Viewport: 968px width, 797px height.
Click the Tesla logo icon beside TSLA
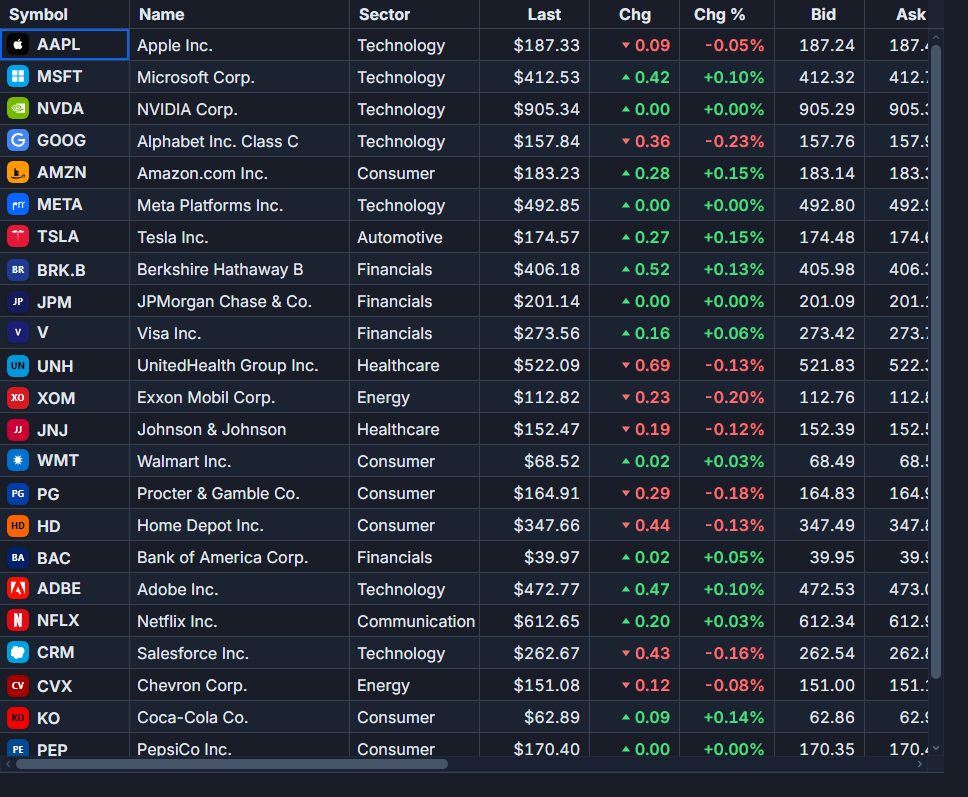18,236
